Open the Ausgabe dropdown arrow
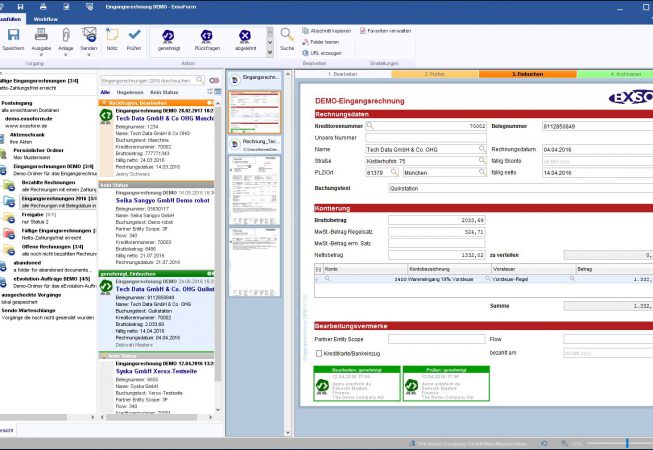 pyautogui.click(x=41, y=55)
